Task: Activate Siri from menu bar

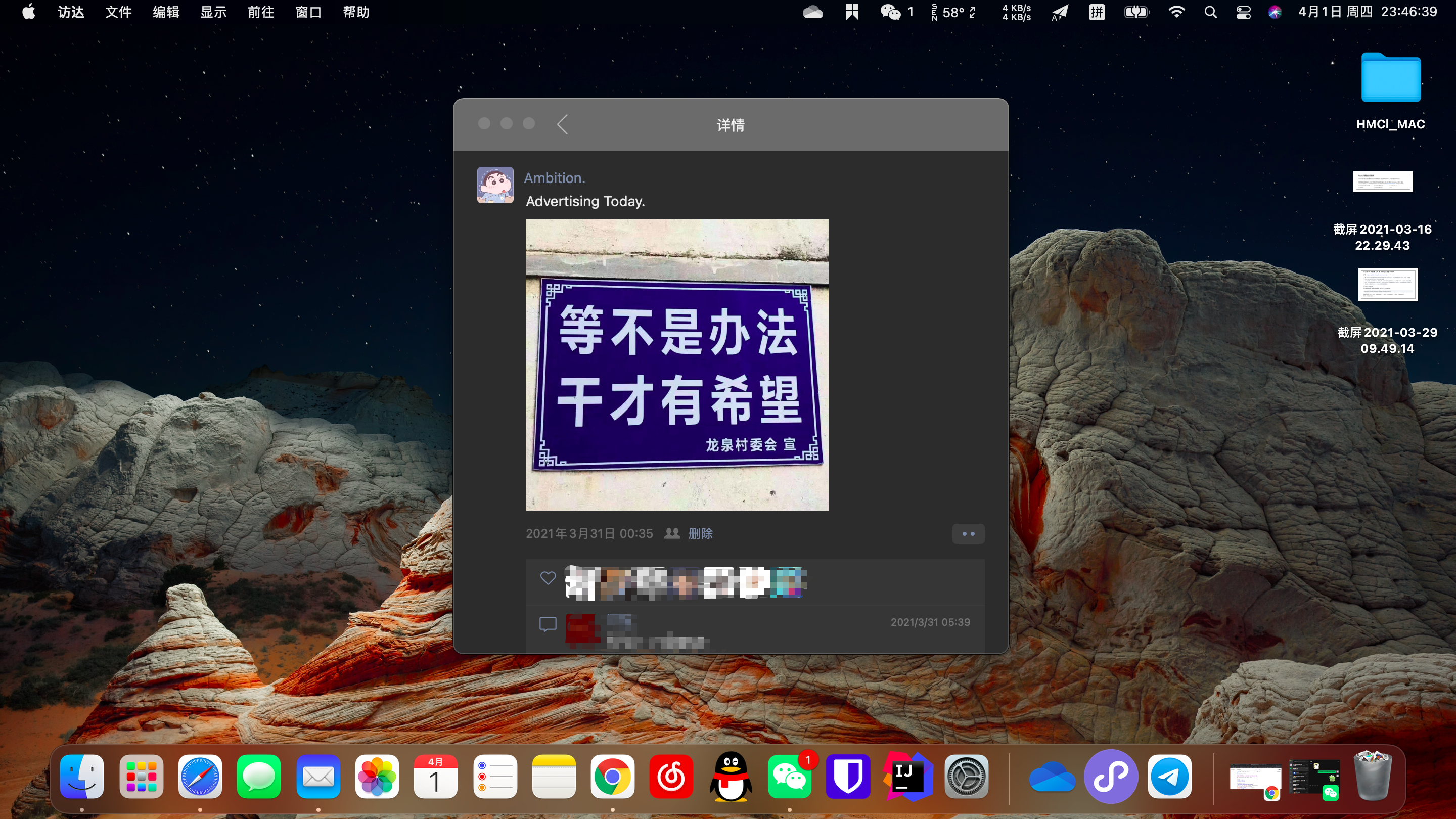Action: (x=1274, y=12)
